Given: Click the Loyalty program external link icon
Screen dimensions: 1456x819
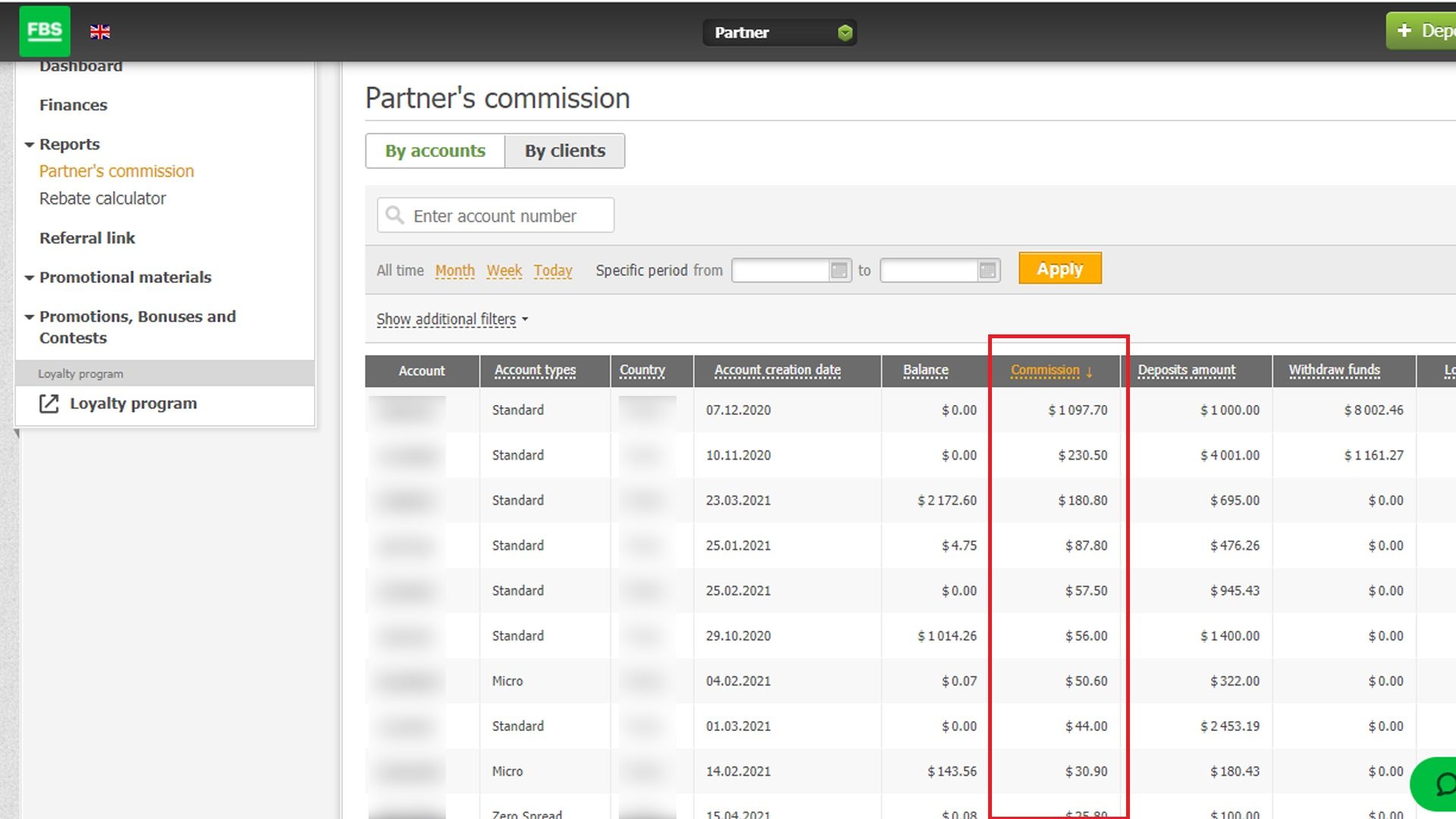Looking at the screenshot, I should 49,403.
